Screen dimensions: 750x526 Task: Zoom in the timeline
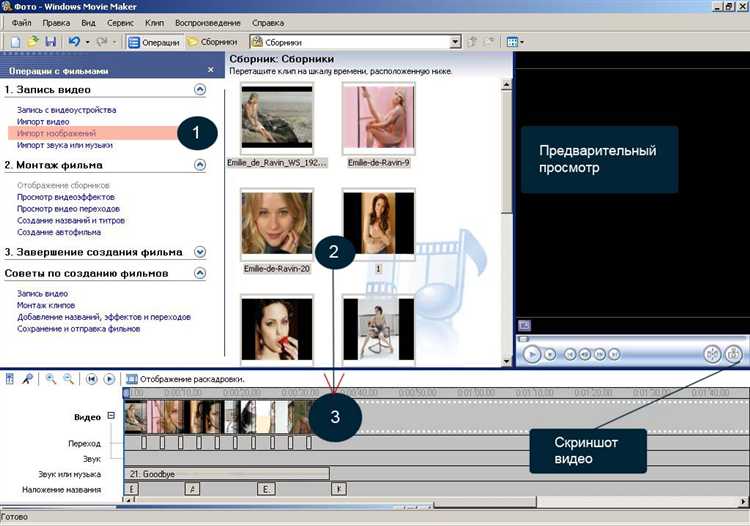point(50,379)
